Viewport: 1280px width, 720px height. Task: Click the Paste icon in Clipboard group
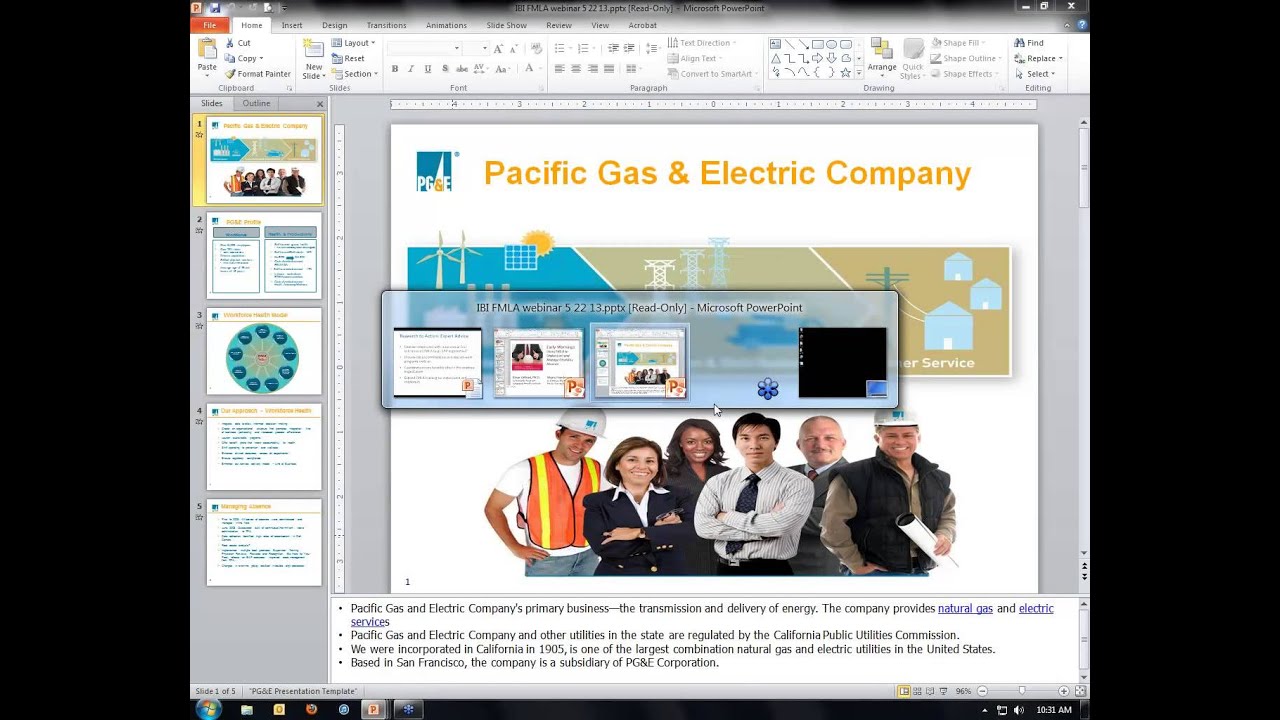[207, 50]
